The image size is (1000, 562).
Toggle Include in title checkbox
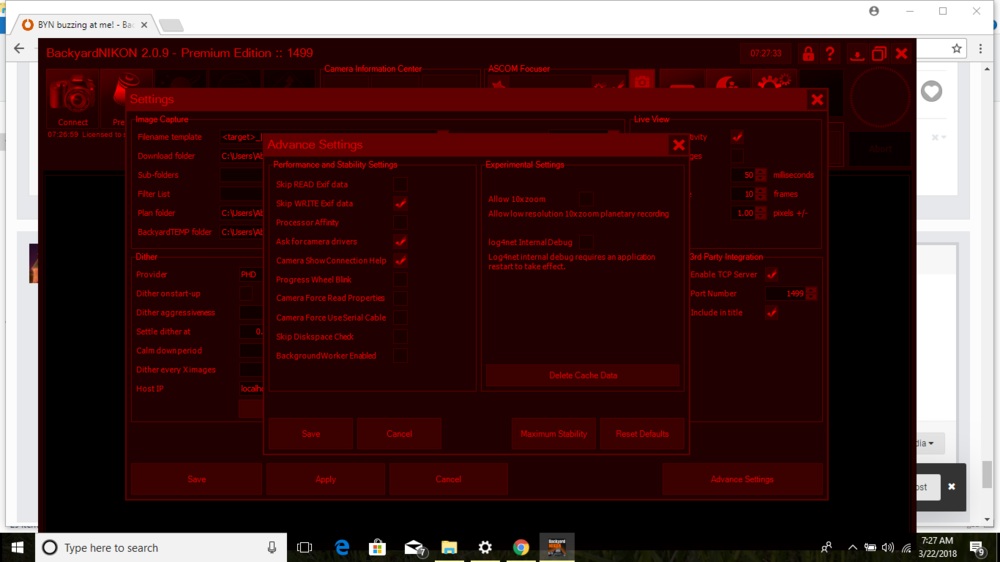tap(772, 313)
